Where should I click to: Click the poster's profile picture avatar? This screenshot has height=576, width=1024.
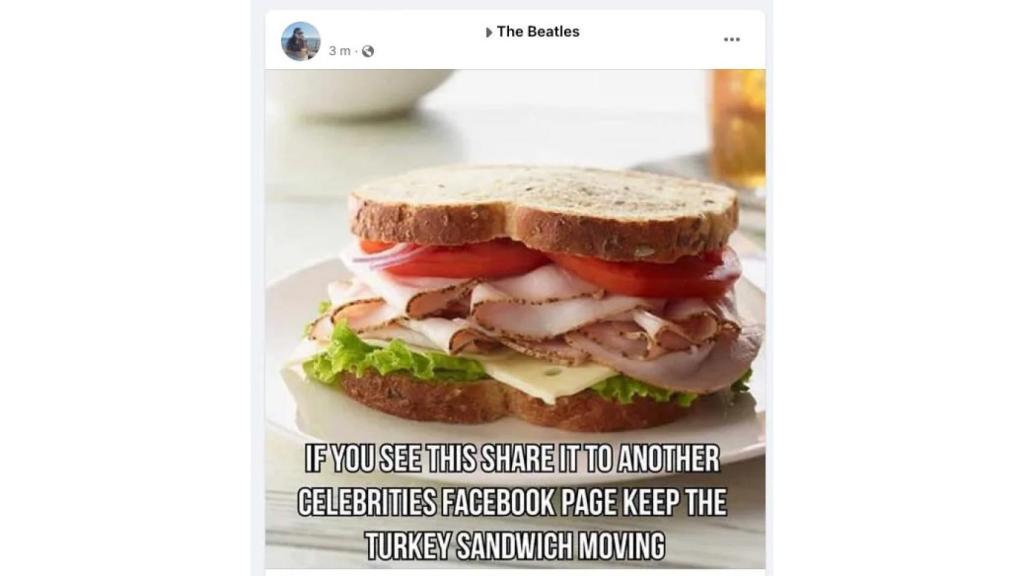(301, 41)
